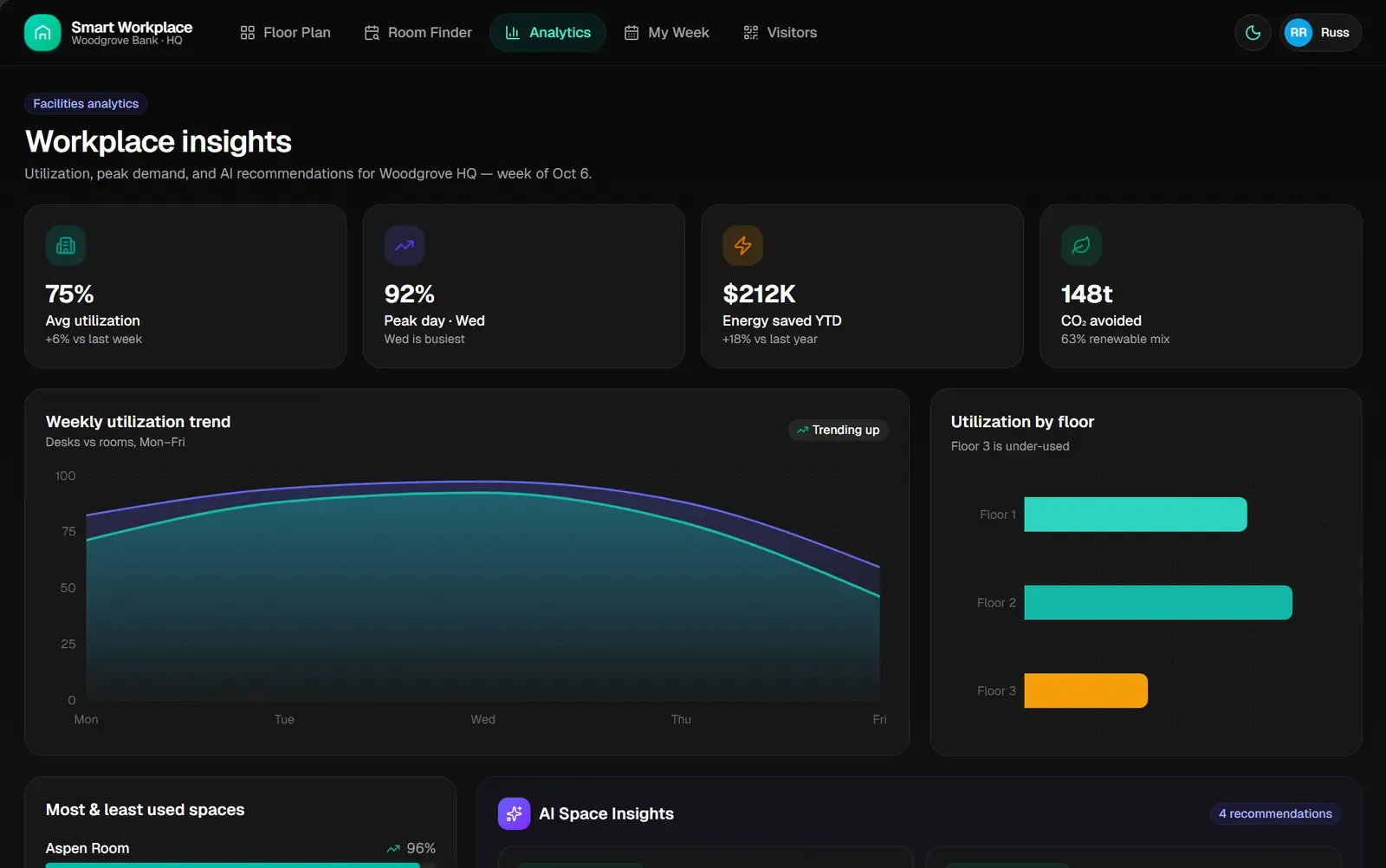Screen dimensions: 1386x868
Task: Click the '+18% vs last year' text
Action: tap(770, 340)
